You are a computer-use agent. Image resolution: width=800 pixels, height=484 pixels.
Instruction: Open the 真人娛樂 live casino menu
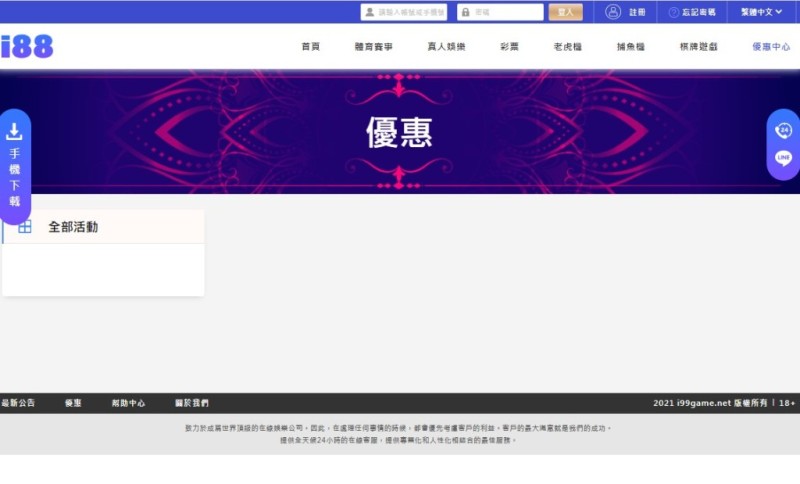tap(446, 47)
